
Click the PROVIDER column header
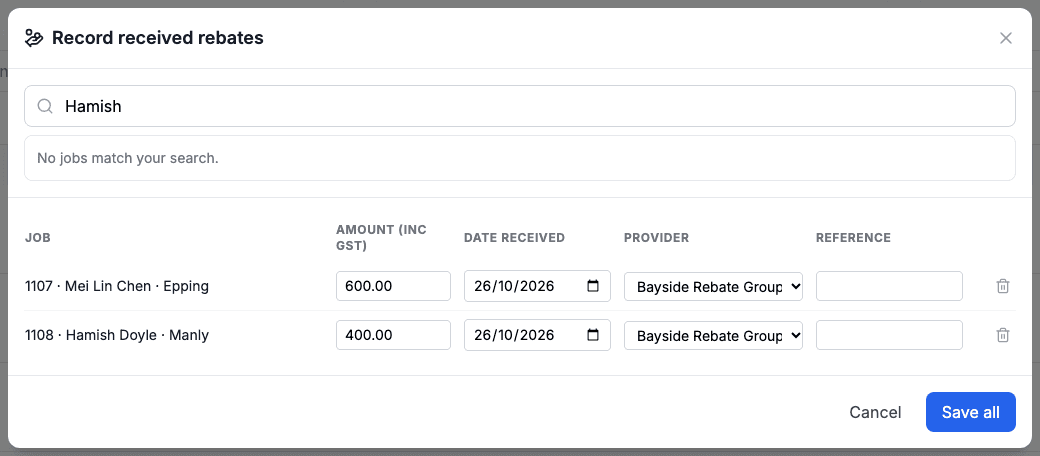tap(657, 237)
